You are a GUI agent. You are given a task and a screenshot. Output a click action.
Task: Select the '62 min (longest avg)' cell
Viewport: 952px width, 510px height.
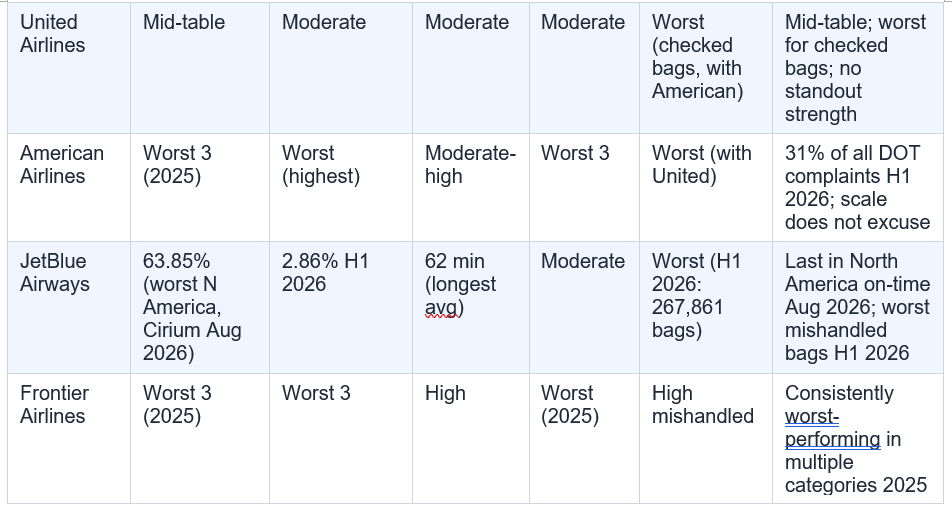point(471,307)
